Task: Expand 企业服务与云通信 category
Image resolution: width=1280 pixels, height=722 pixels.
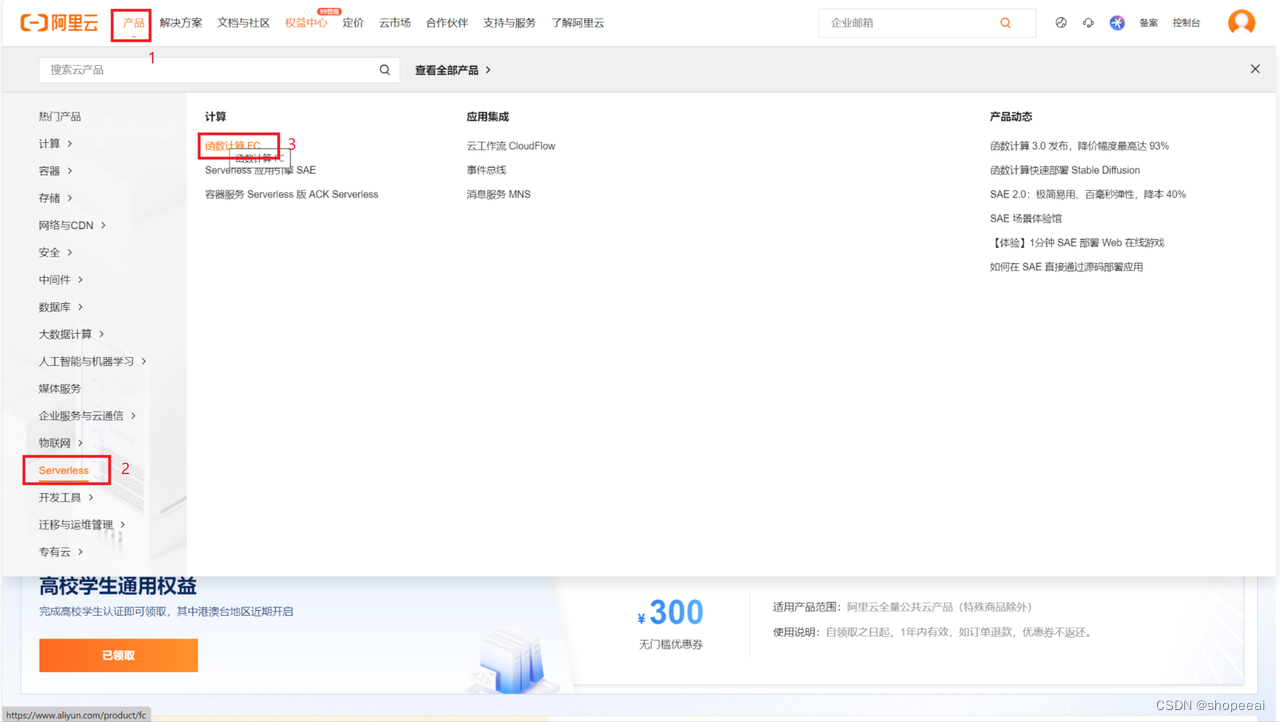Action: coord(87,416)
